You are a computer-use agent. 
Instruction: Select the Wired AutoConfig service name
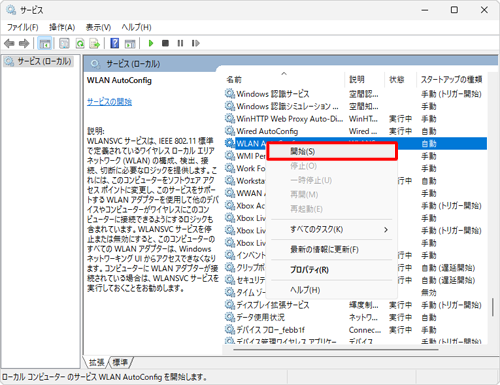pyautogui.click(x=267, y=131)
